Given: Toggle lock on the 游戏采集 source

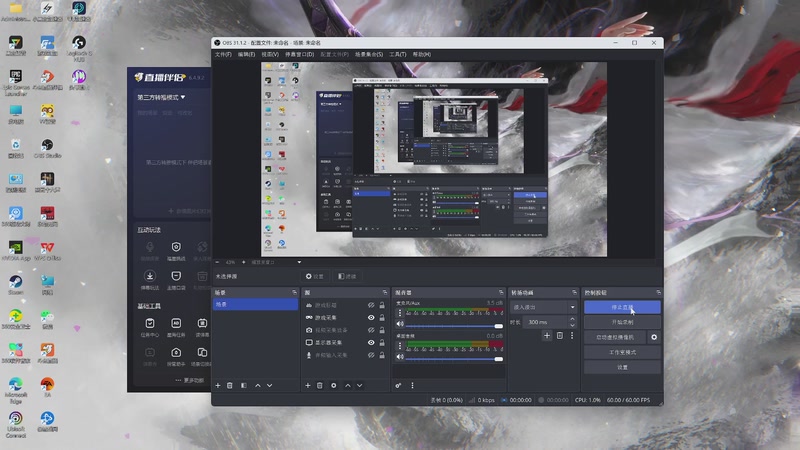Looking at the screenshot, I should pos(382,317).
